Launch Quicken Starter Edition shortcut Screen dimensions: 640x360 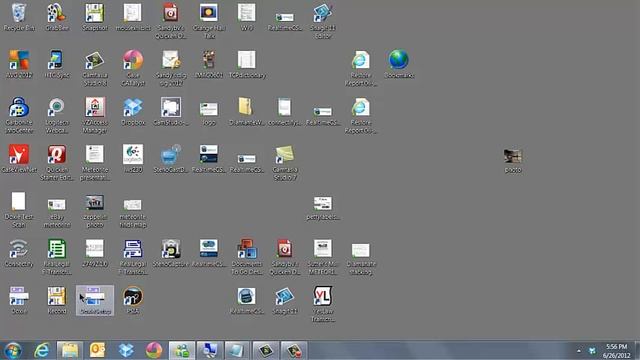click(x=57, y=162)
